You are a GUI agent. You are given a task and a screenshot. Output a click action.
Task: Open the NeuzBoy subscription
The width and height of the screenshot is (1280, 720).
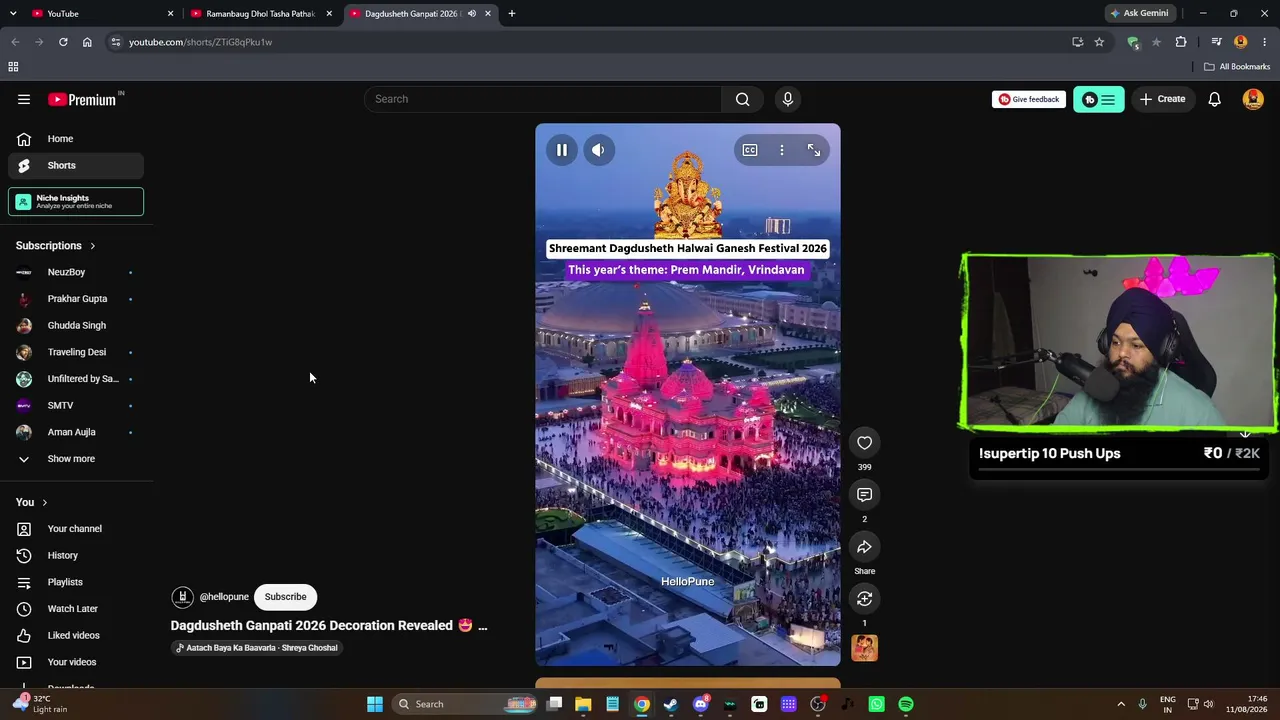tap(76, 272)
